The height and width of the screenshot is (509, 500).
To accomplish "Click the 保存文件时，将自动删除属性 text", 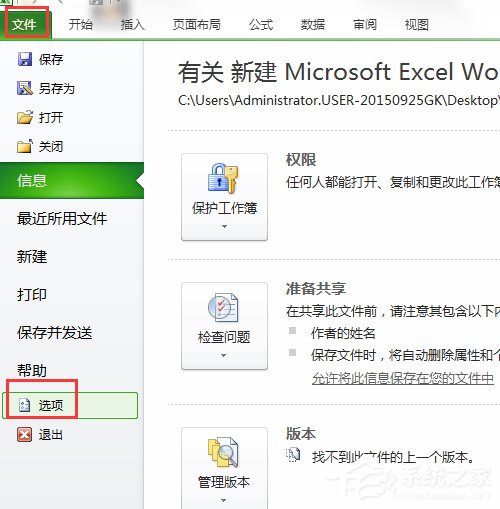I will point(405,355).
